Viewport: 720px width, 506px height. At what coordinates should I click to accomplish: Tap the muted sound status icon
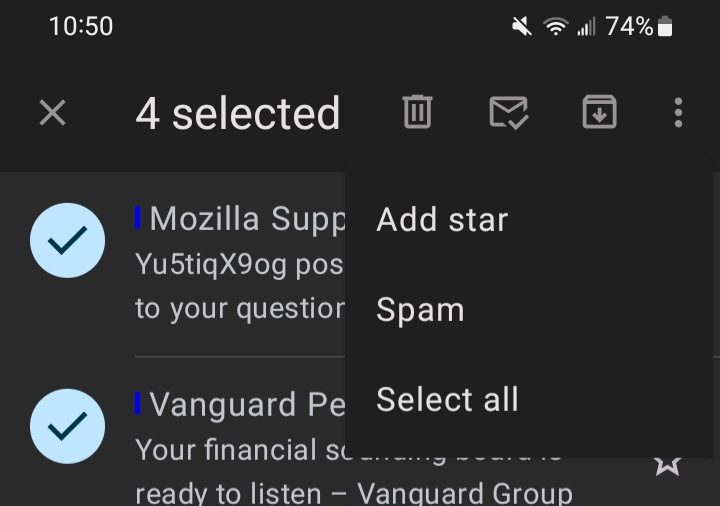[x=522, y=26]
